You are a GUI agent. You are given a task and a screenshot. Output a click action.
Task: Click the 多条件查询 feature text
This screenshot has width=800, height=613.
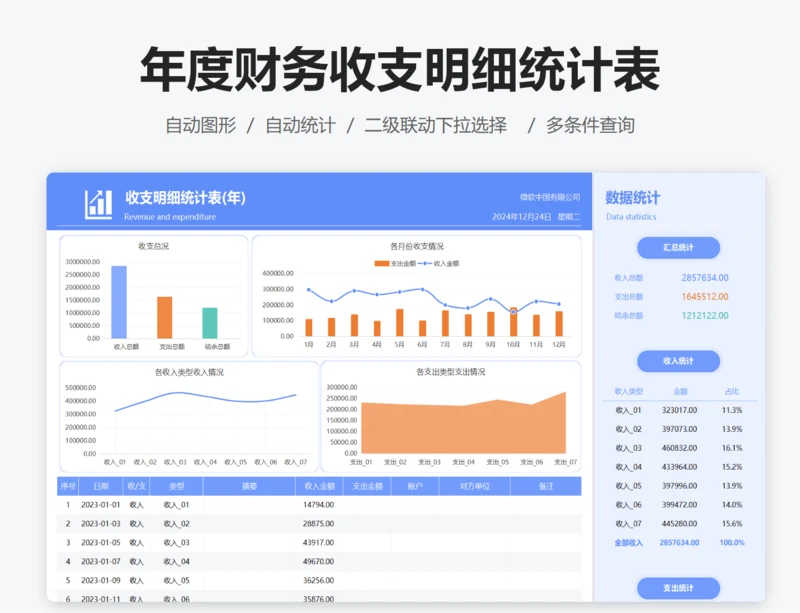[590, 125]
